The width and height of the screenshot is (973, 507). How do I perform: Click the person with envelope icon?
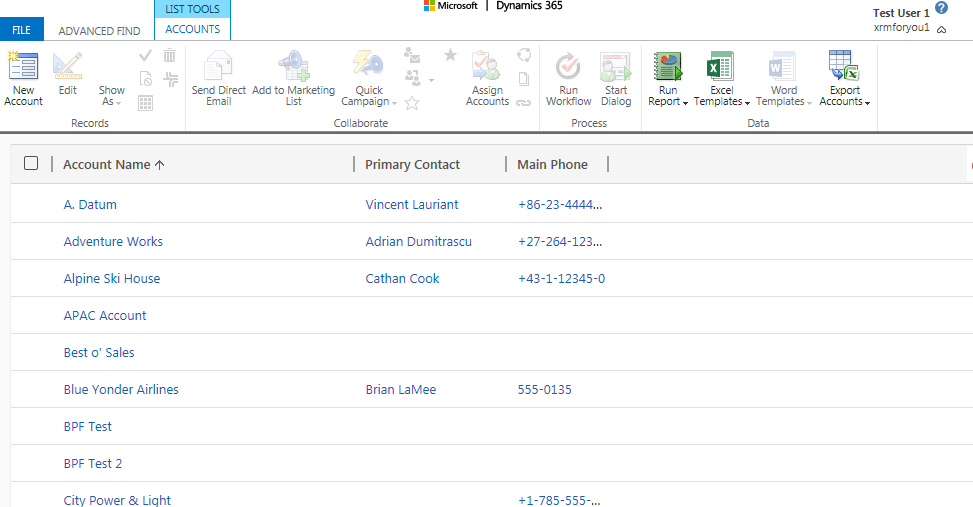pos(412,55)
